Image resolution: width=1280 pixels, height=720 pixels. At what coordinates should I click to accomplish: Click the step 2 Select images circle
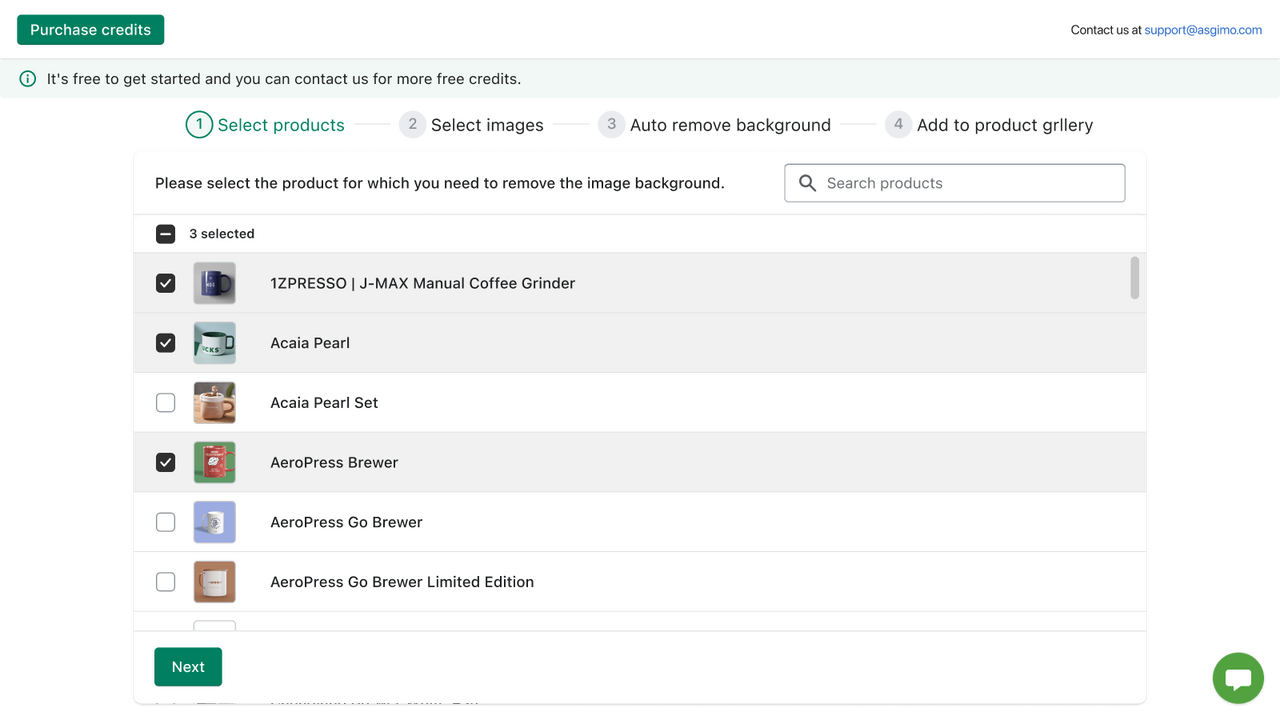(413, 123)
